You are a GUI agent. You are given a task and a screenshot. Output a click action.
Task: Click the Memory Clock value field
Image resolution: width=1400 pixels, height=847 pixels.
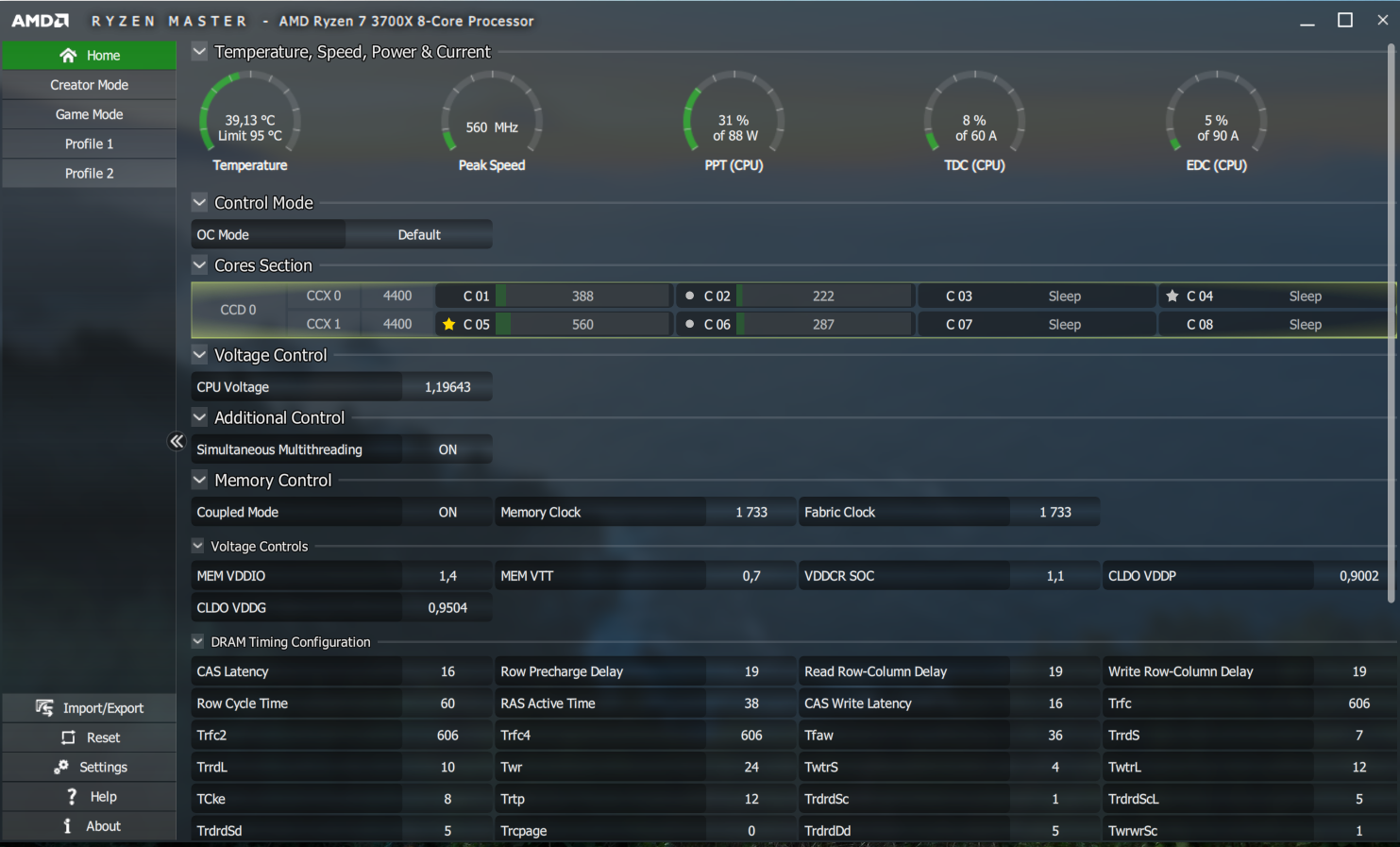[x=751, y=512]
